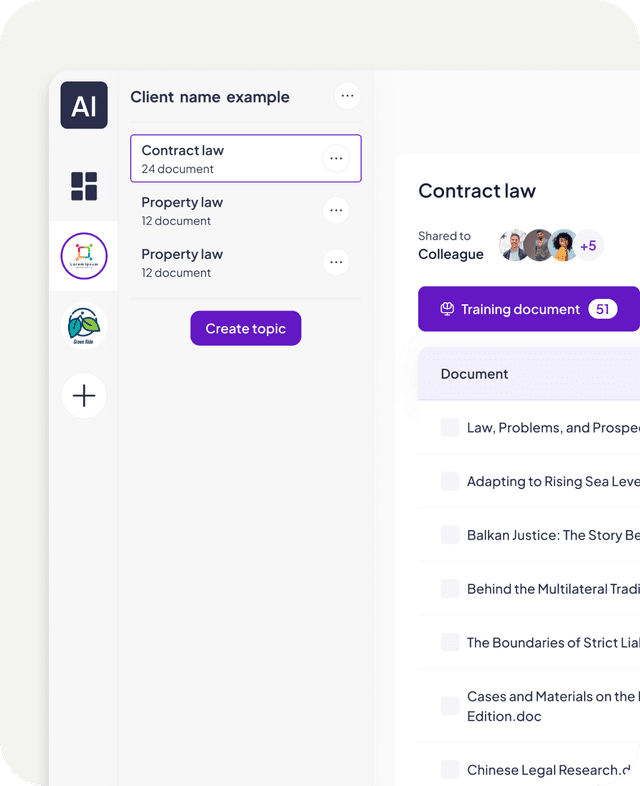Check the Balkan Justice document checkbox
This screenshot has width=640, height=786.
pyautogui.click(x=450, y=535)
